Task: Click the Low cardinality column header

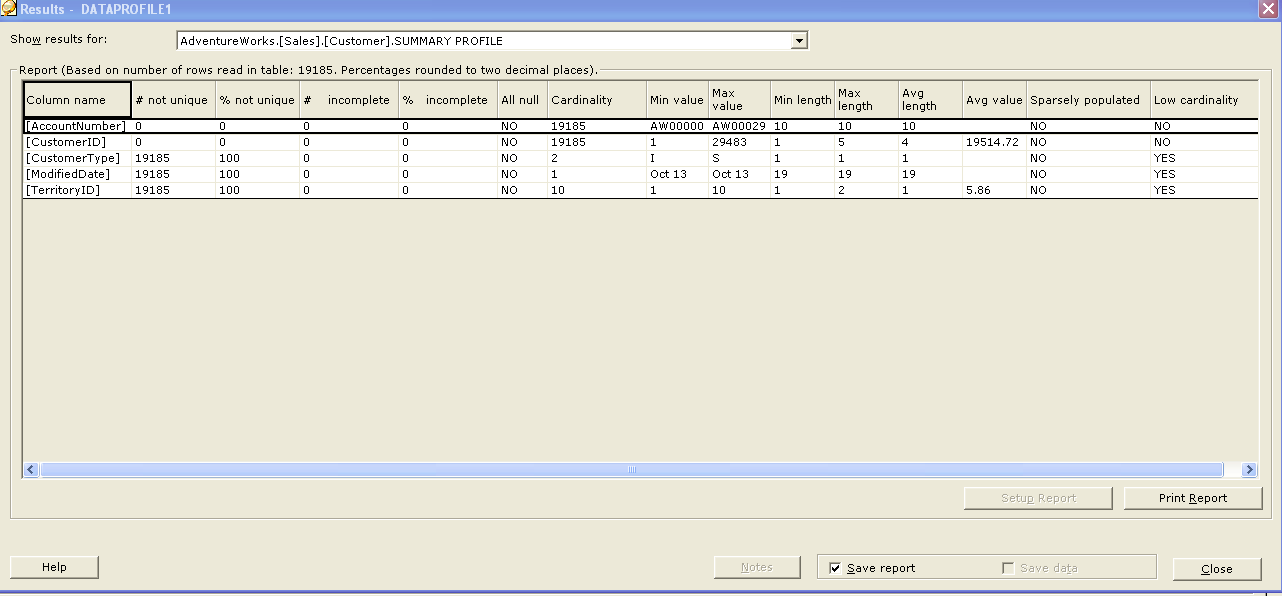Action: point(1204,100)
